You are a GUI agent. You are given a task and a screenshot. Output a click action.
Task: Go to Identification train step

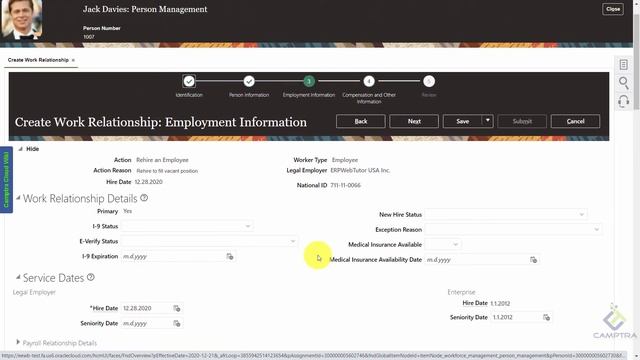tap(189, 81)
